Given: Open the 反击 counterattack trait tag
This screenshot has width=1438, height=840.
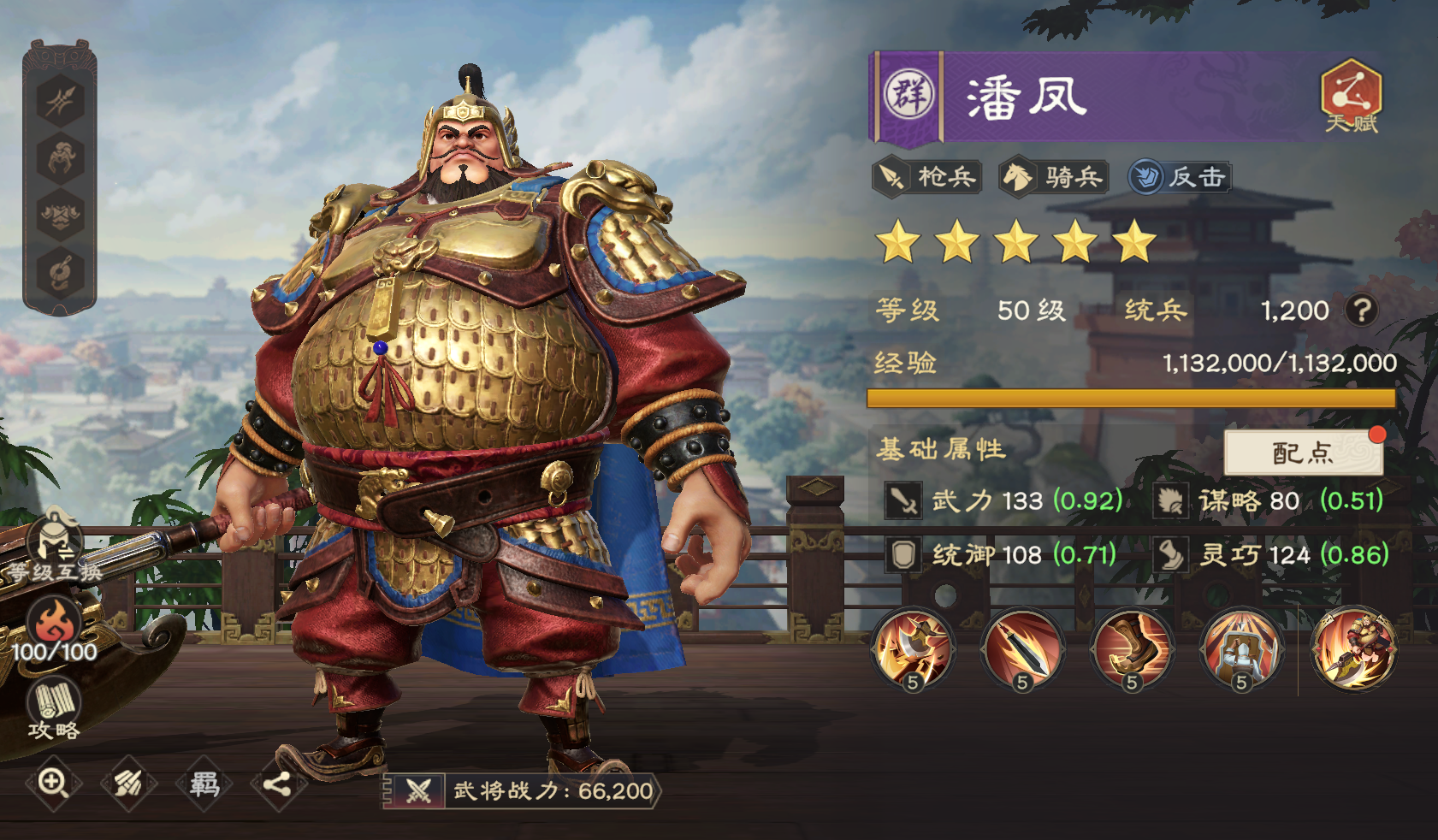Looking at the screenshot, I should pyautogui.click(x=1179, y=177).
